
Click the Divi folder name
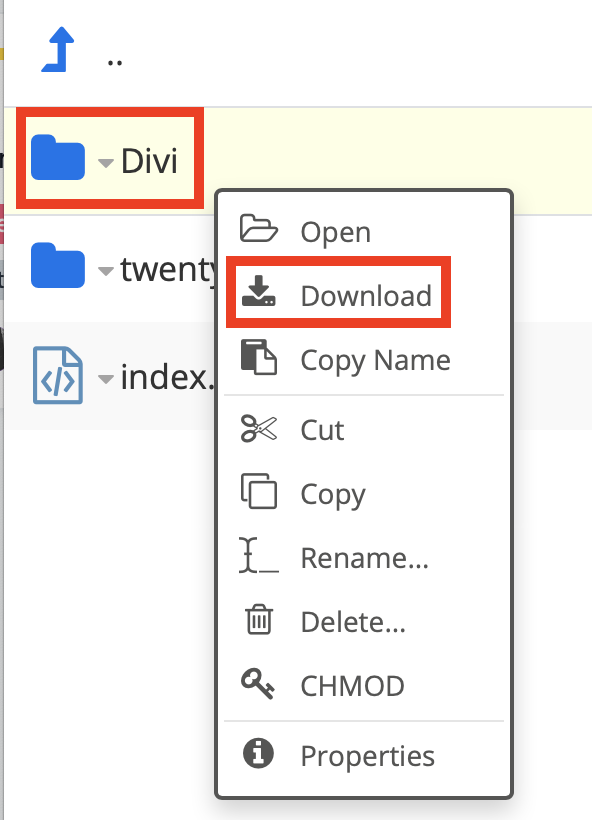[x=150, y=161]
